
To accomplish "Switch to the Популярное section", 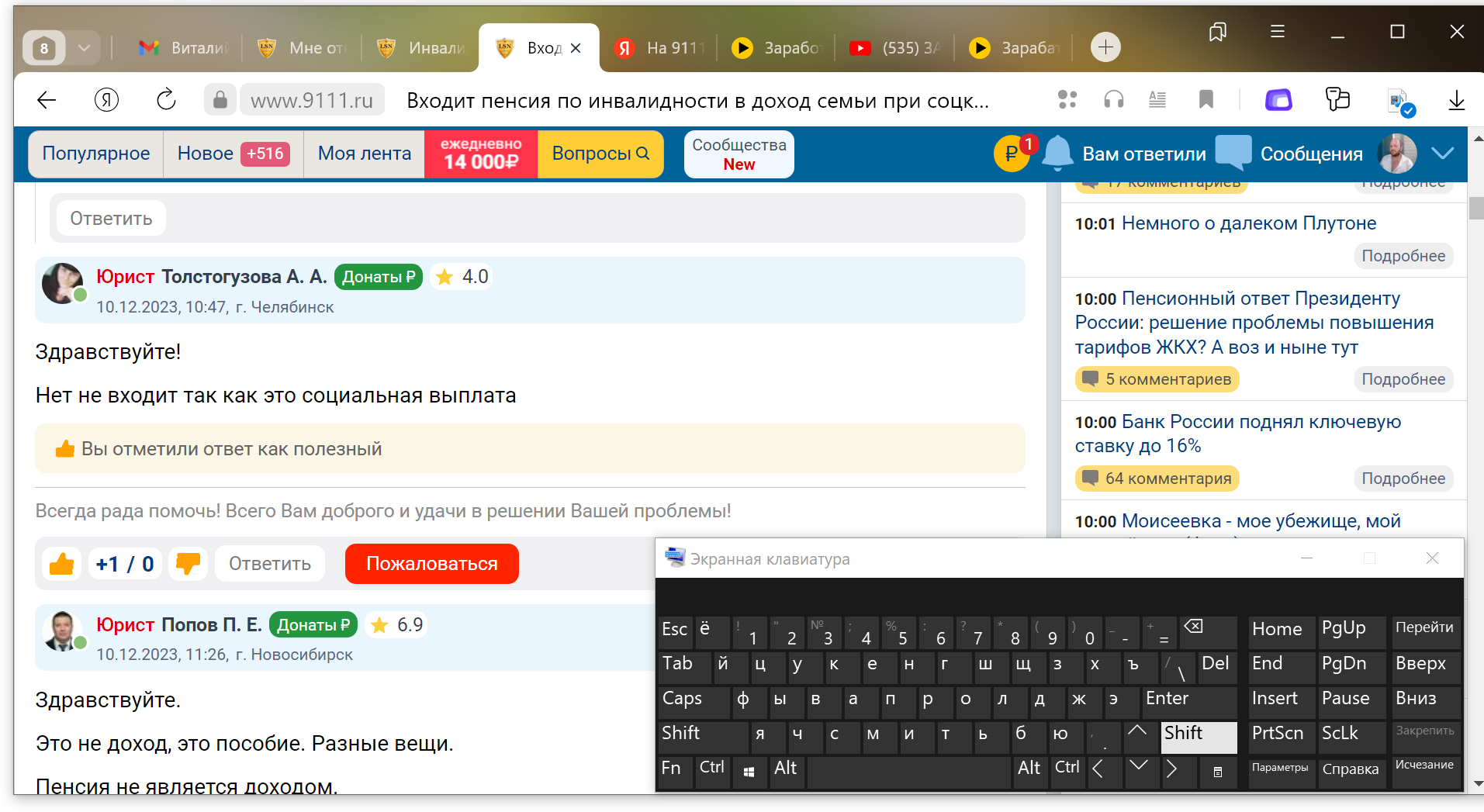I will pos(96,154).
